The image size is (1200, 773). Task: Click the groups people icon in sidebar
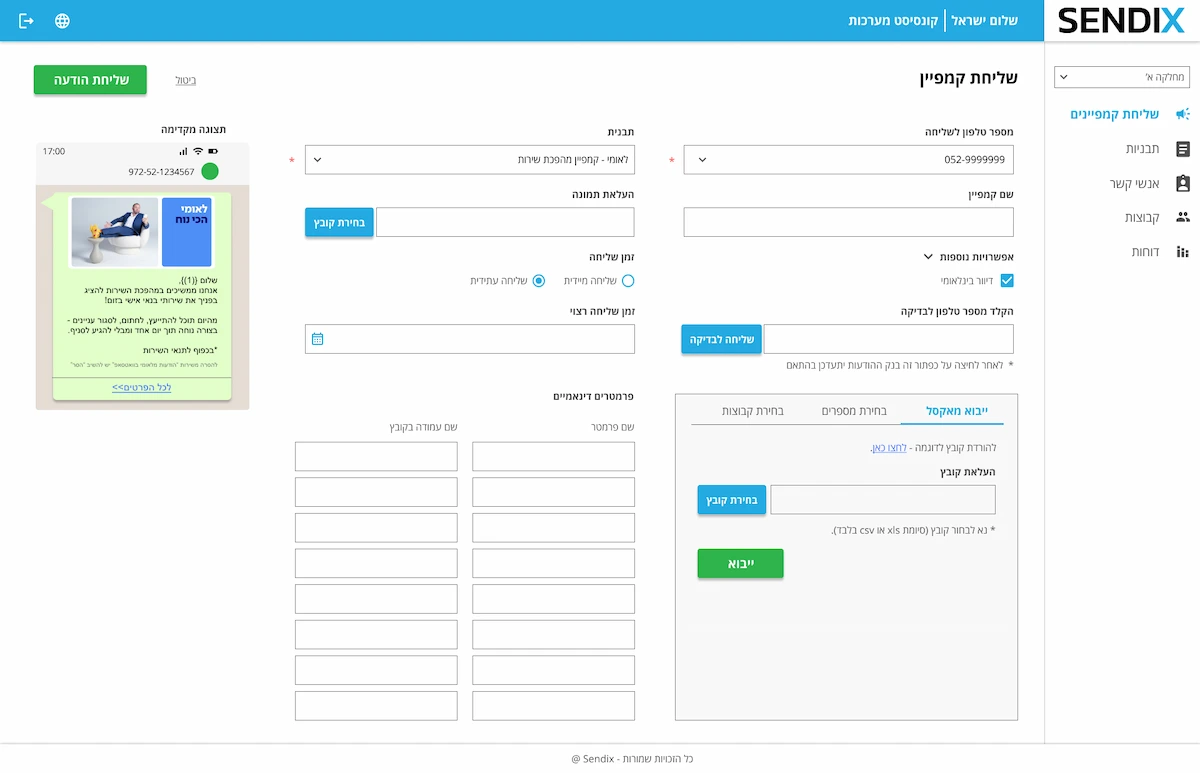[x=1183, y=217]
